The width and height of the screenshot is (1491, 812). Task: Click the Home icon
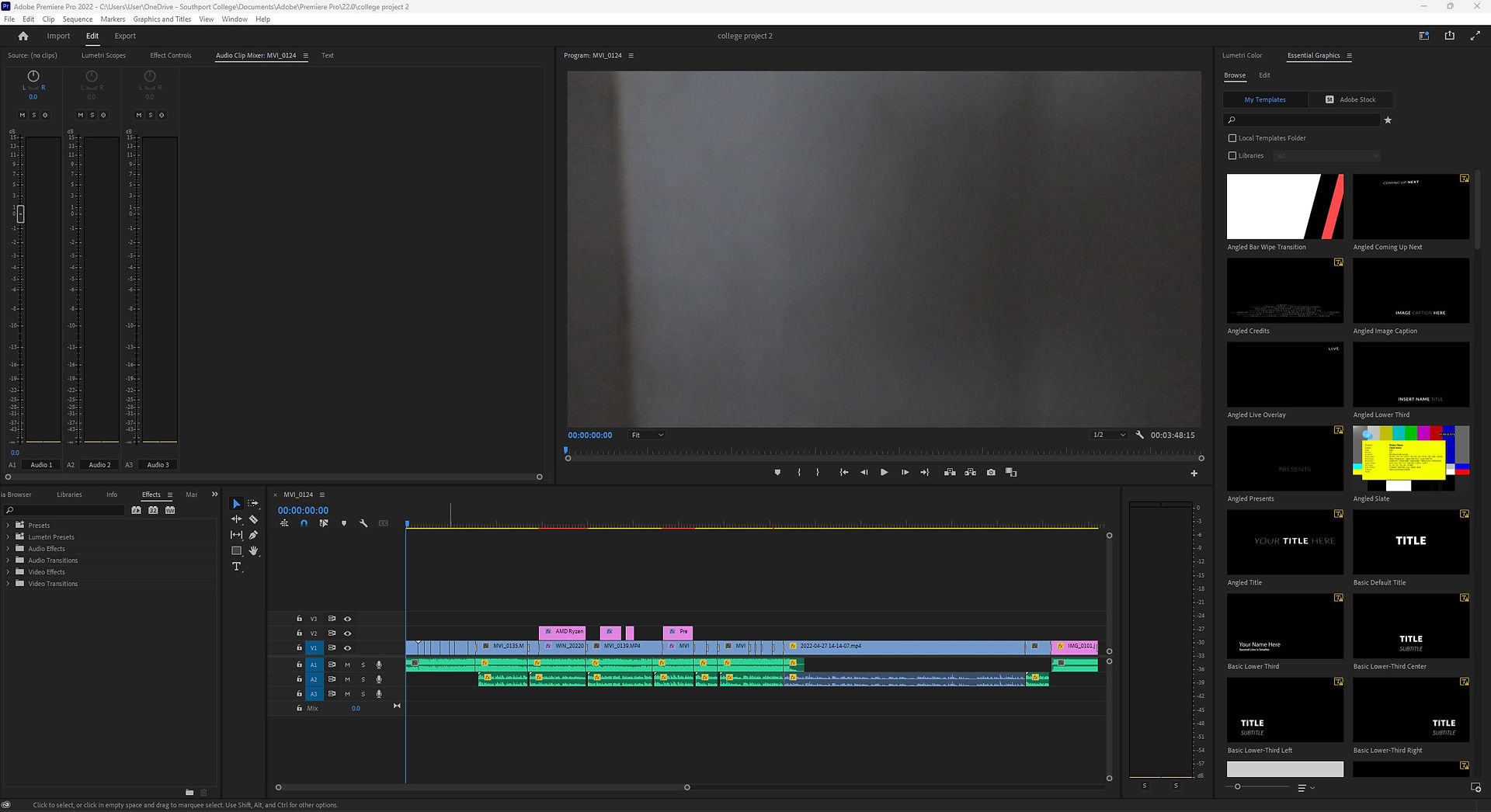[x=23, y=36]
